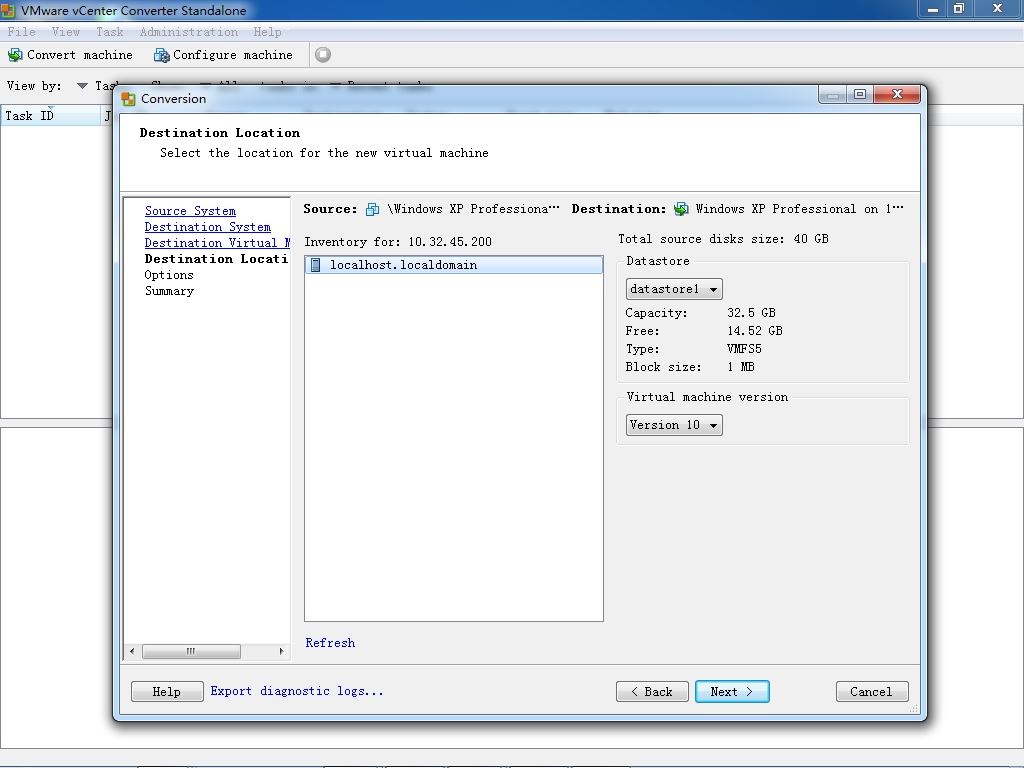Close the Conversion dialog

(897, 95)
